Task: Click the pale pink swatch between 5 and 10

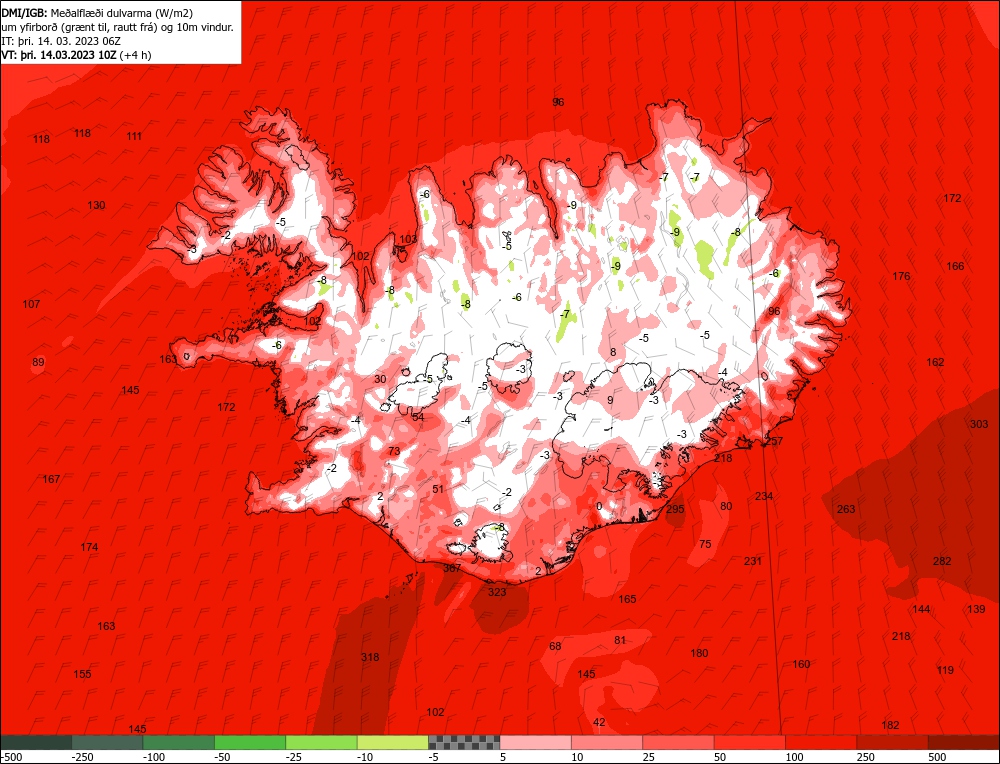Action: coord(536,742)
